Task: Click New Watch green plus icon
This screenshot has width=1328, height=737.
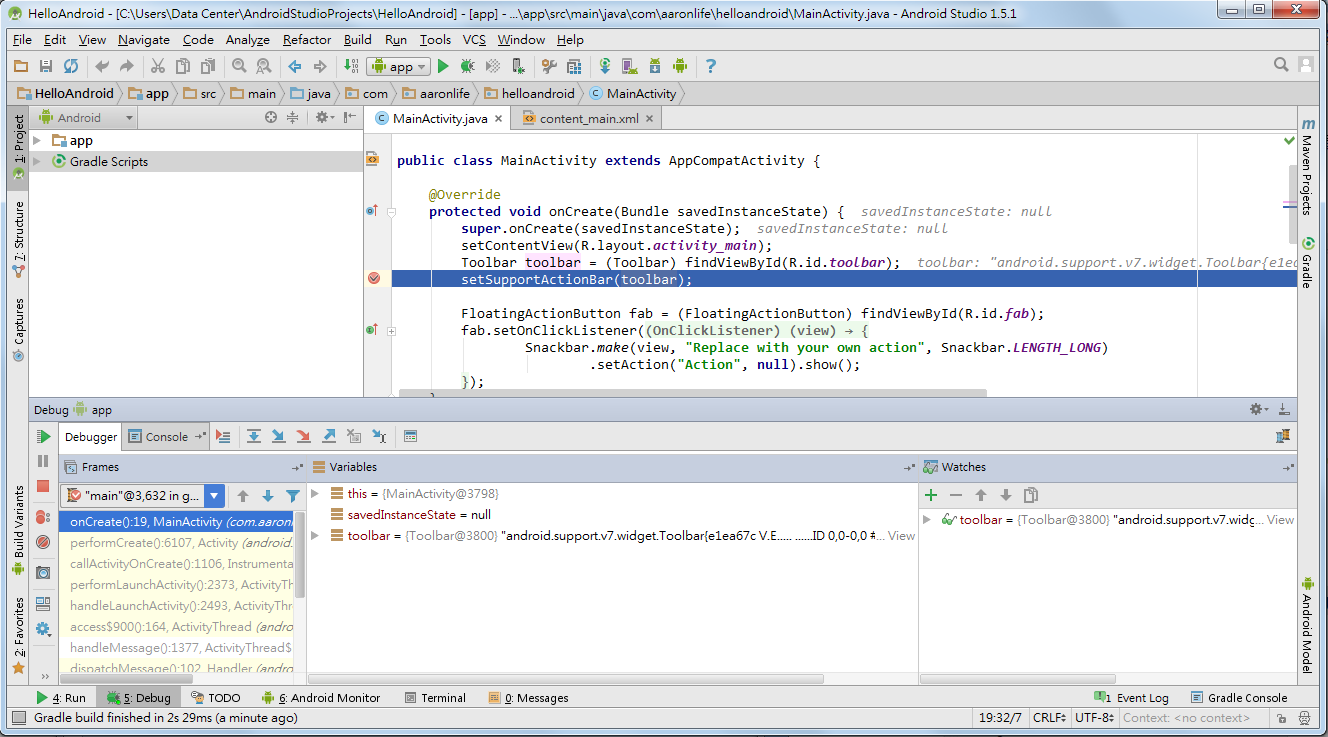Action: 931,495
